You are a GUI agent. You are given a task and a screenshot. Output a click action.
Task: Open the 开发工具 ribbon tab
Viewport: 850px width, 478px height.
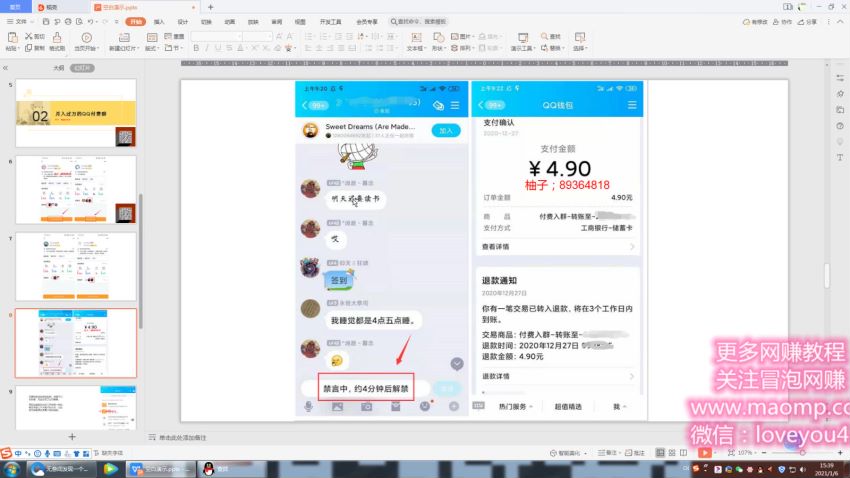point(330,22)
